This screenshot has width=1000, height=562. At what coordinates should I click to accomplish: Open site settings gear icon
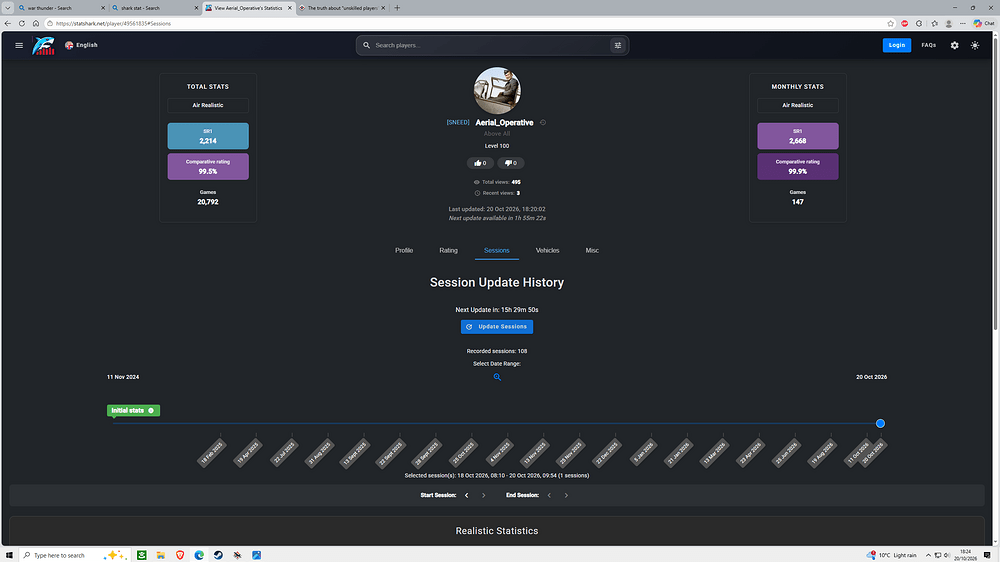tap(955, 45)
